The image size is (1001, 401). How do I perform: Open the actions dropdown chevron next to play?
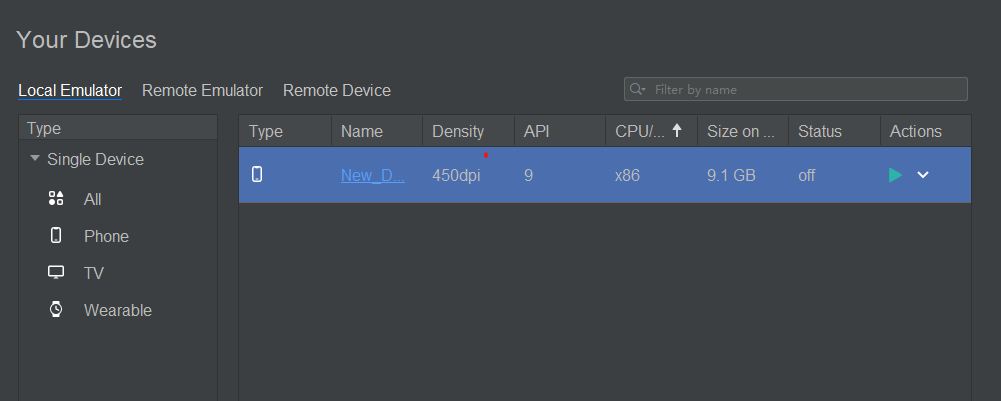tap(922, 175)
